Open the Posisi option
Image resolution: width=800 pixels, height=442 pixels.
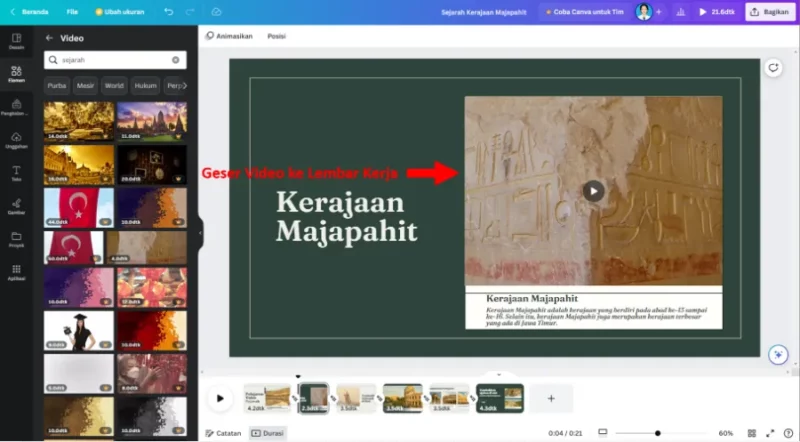coord(277,36)
